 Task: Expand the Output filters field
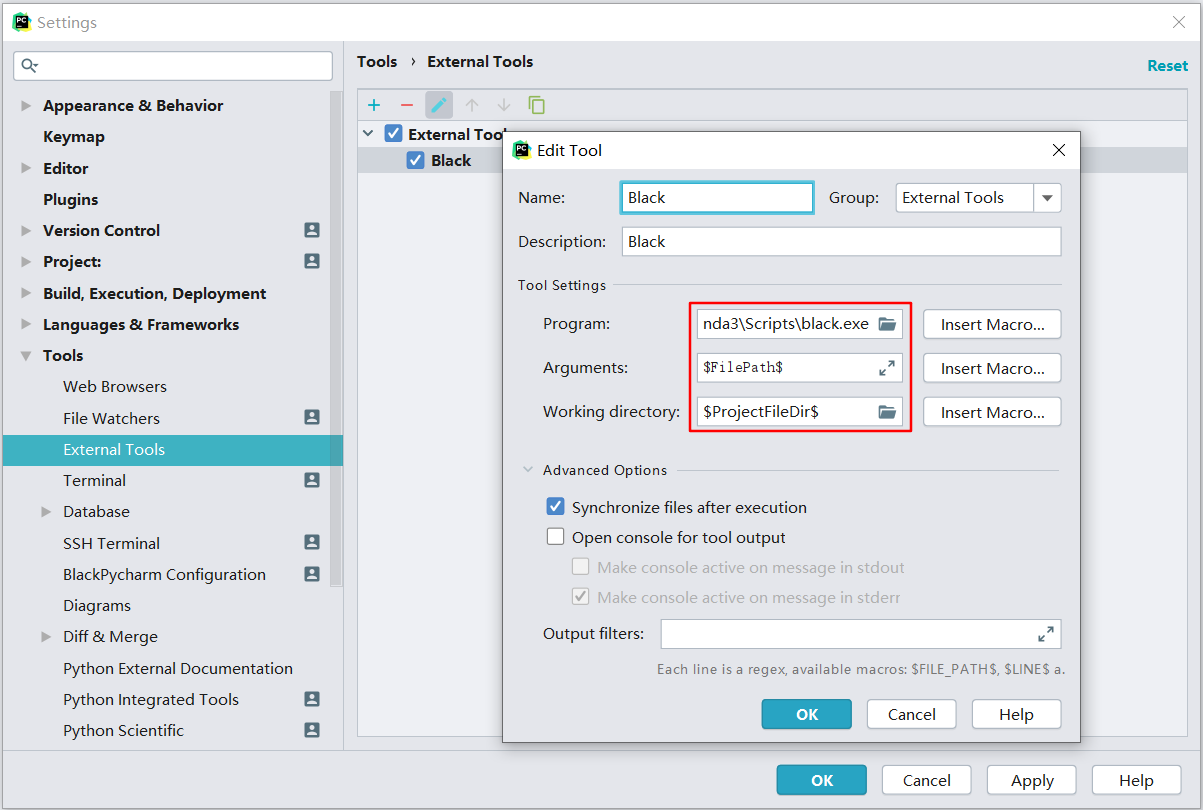click(x=1046, y=634)
